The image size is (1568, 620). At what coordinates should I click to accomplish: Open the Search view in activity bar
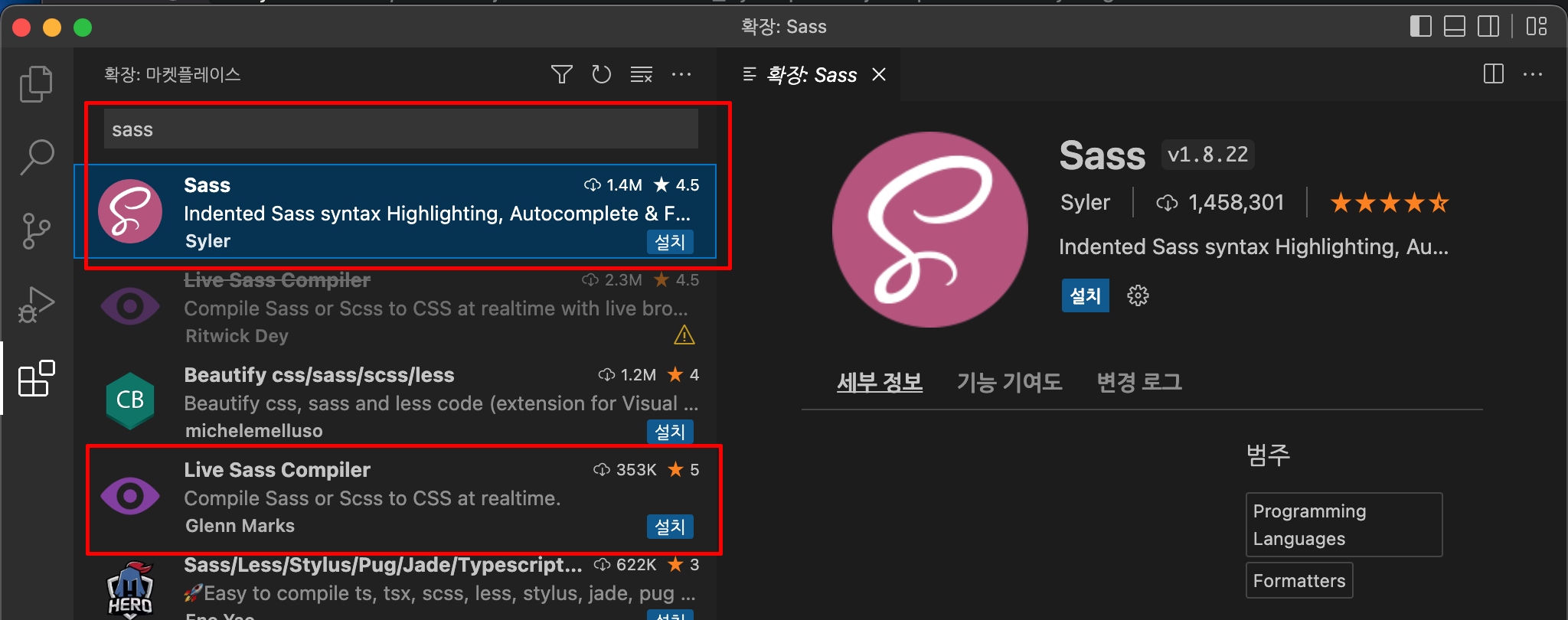point(36,157)
